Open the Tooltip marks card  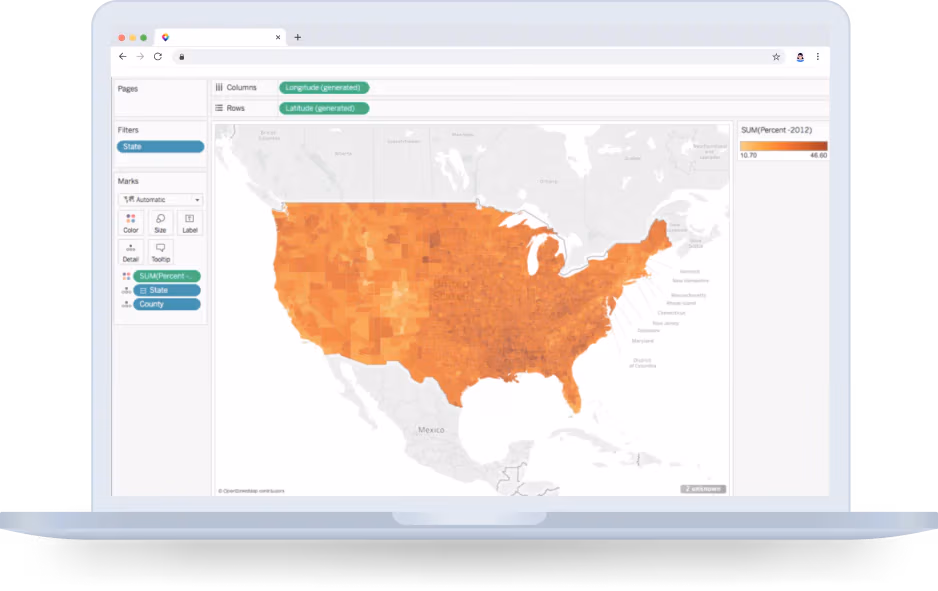160,252
